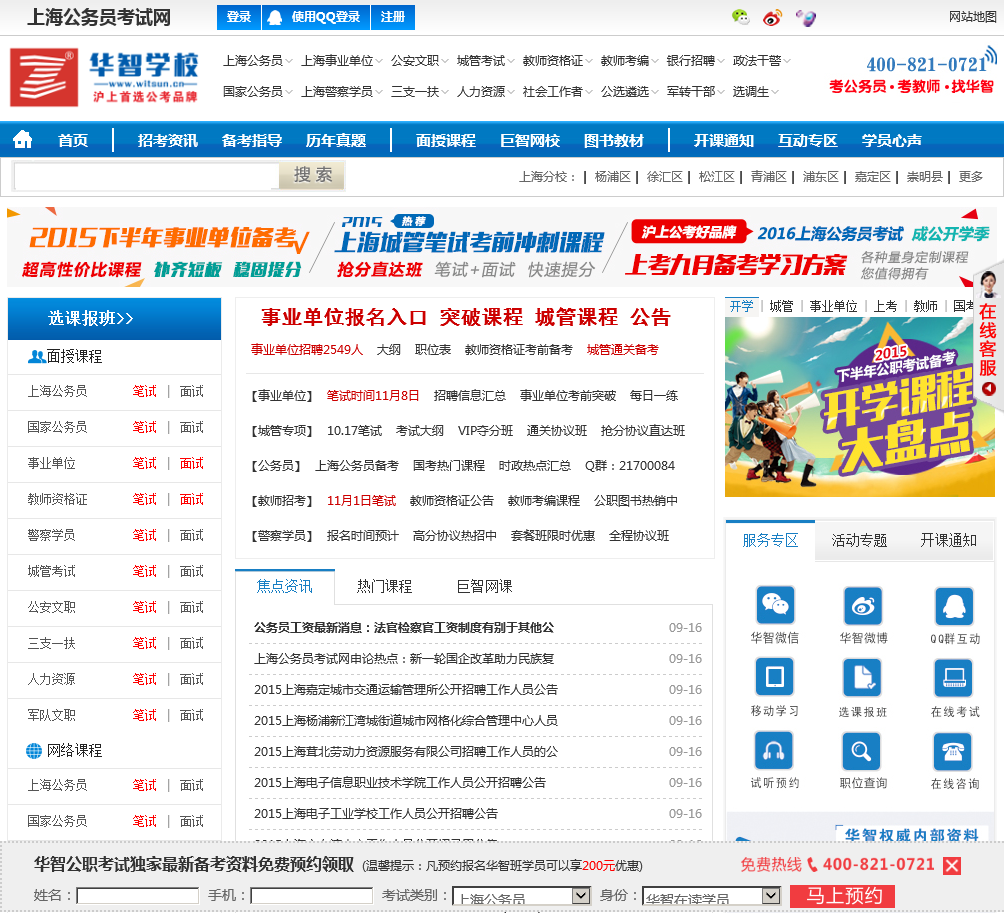The width and height of the screenshot is (1004, 913).
Task: Click the globe icon next to 网络课程
Action: (x=34, y=750)
